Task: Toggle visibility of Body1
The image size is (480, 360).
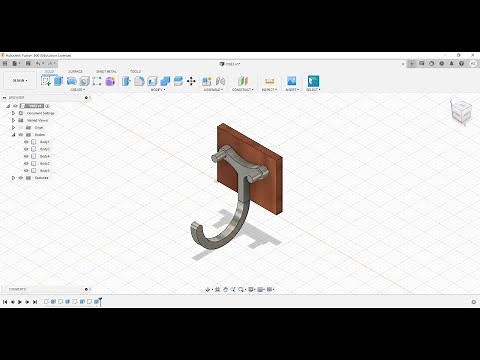Action: 26,142
